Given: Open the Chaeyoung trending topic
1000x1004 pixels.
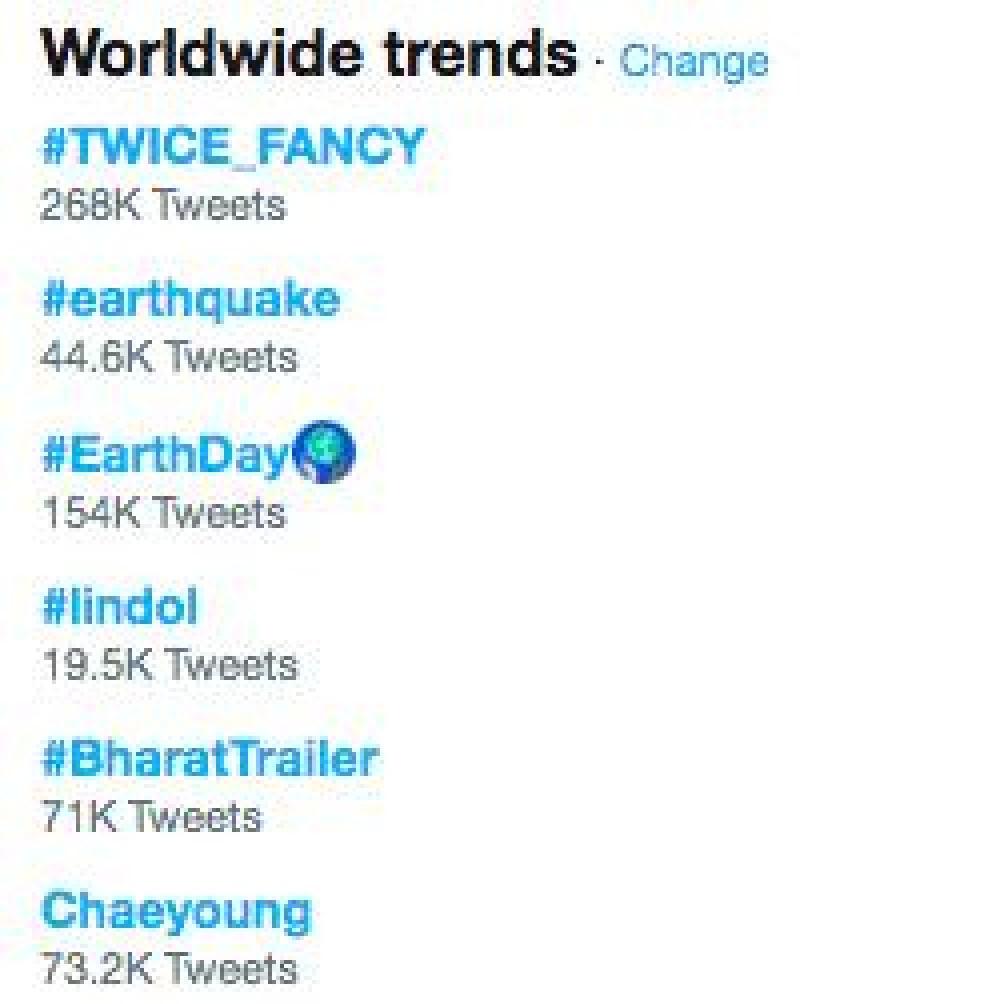Looking at the screenshot, I should (x=176, y=911).
